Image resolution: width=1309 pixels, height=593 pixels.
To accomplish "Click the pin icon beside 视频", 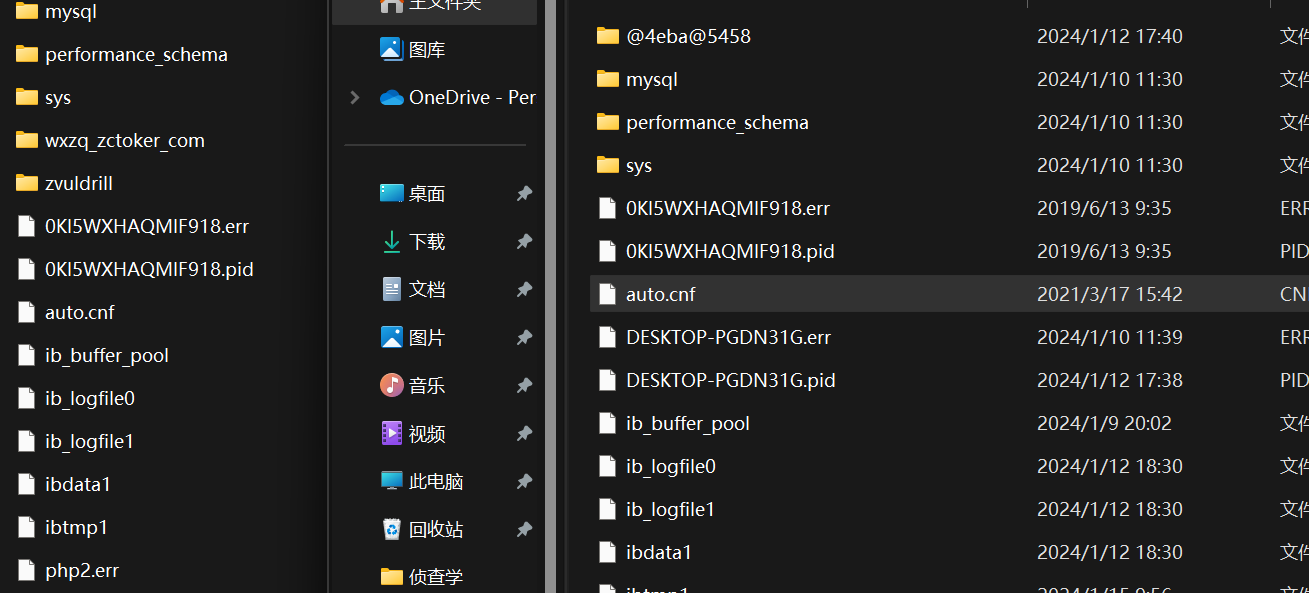I will (x=524, y=433).
